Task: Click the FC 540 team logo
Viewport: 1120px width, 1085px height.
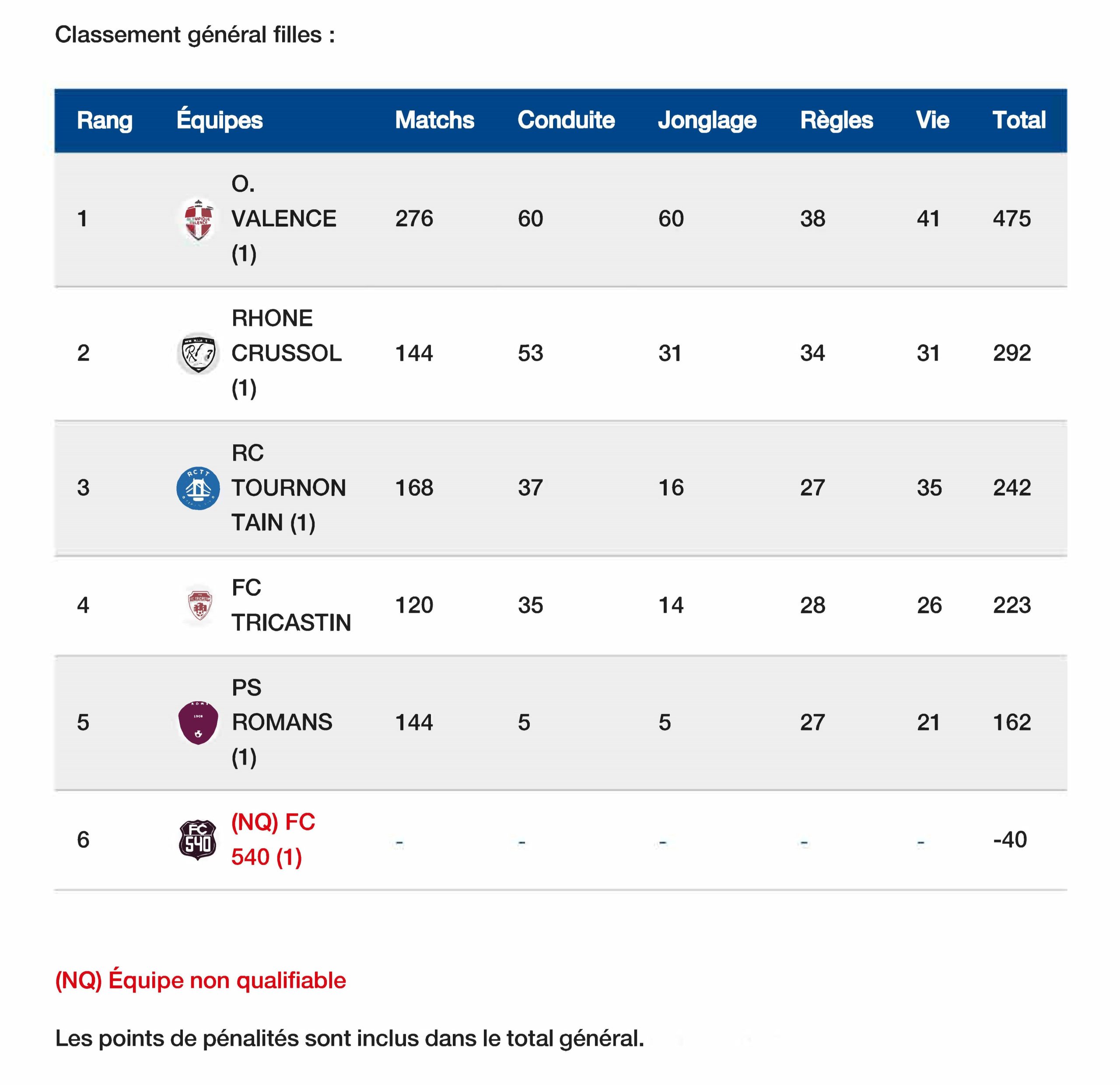Action: pos(198,840)
